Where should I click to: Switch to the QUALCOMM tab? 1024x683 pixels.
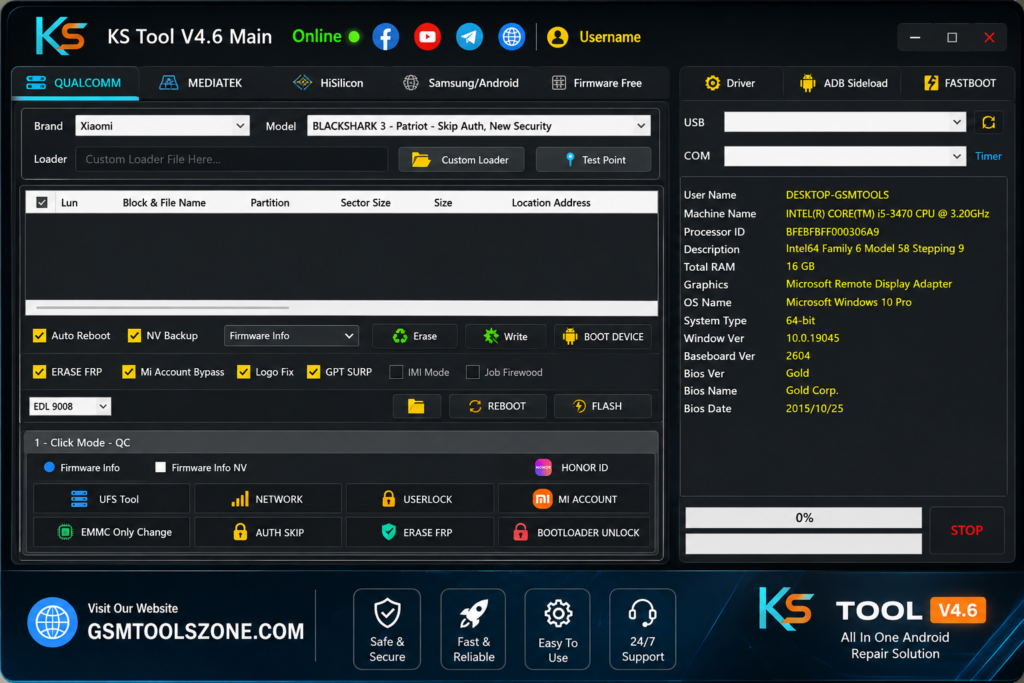74,83
